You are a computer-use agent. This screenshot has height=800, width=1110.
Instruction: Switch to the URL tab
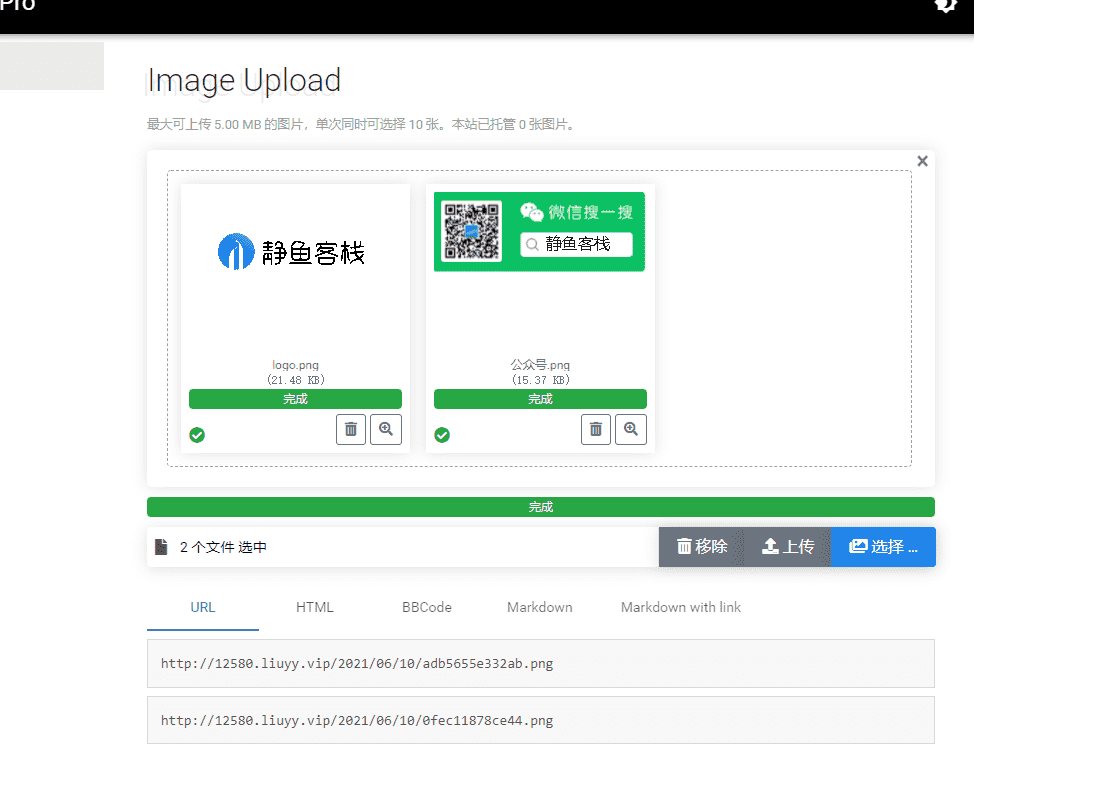[x=203, y=607]
